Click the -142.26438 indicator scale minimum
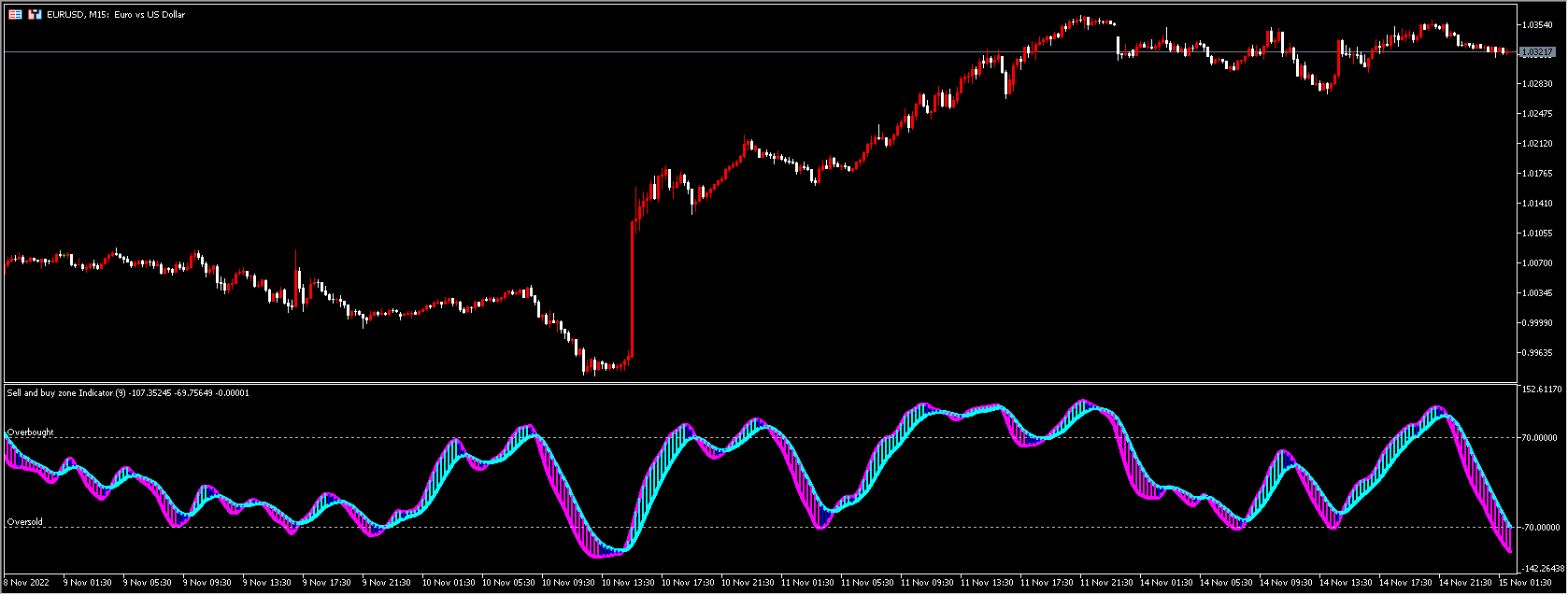The height and width of the screenshot is (595, 1568). coord(1542,568)
